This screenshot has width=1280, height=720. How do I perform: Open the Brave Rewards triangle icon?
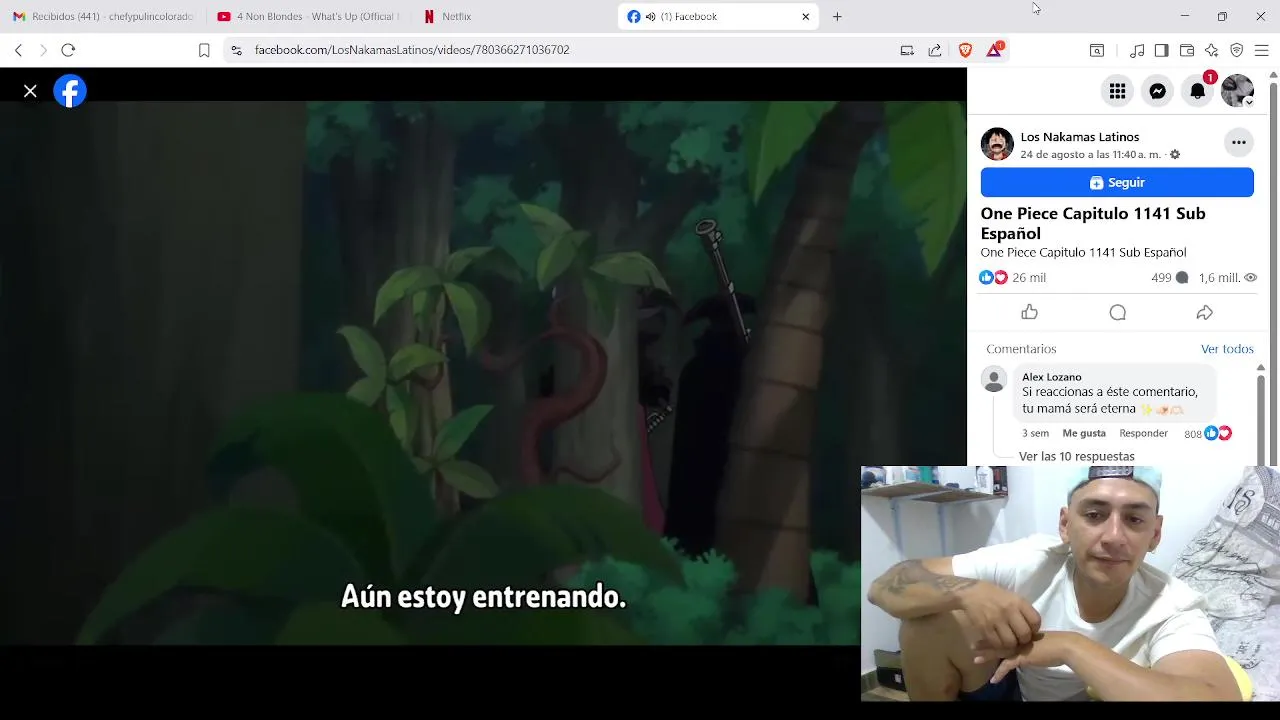pos(994,50)
